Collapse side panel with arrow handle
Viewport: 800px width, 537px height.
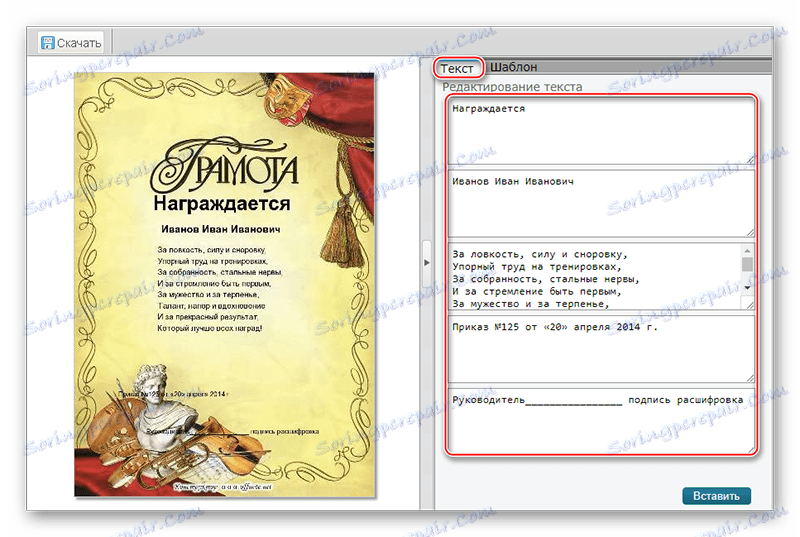click(427, 263)
